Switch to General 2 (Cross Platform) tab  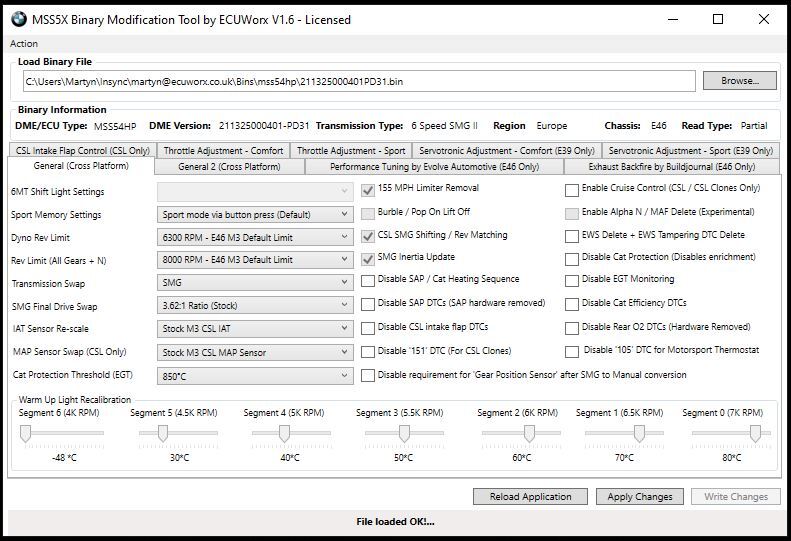229,167
